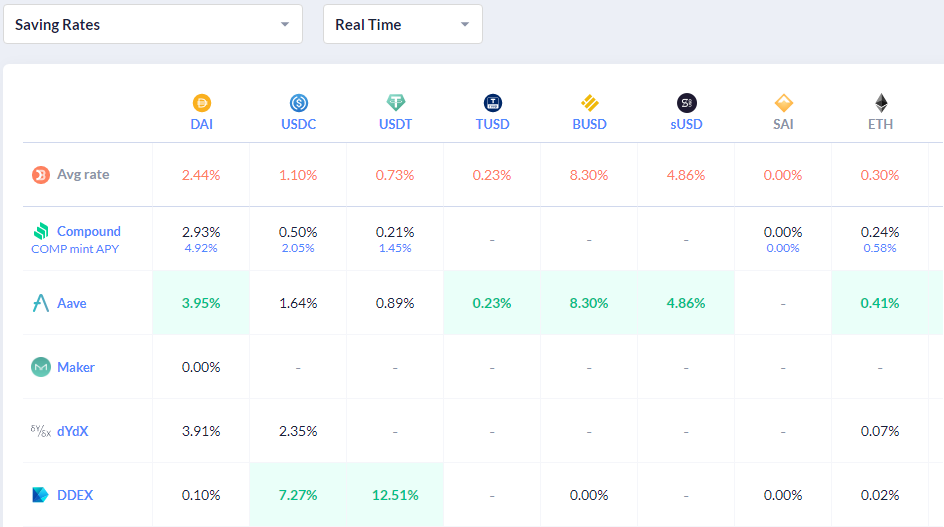Select the SAI column header label
The image size is (944, 527).
pos(783,124)
